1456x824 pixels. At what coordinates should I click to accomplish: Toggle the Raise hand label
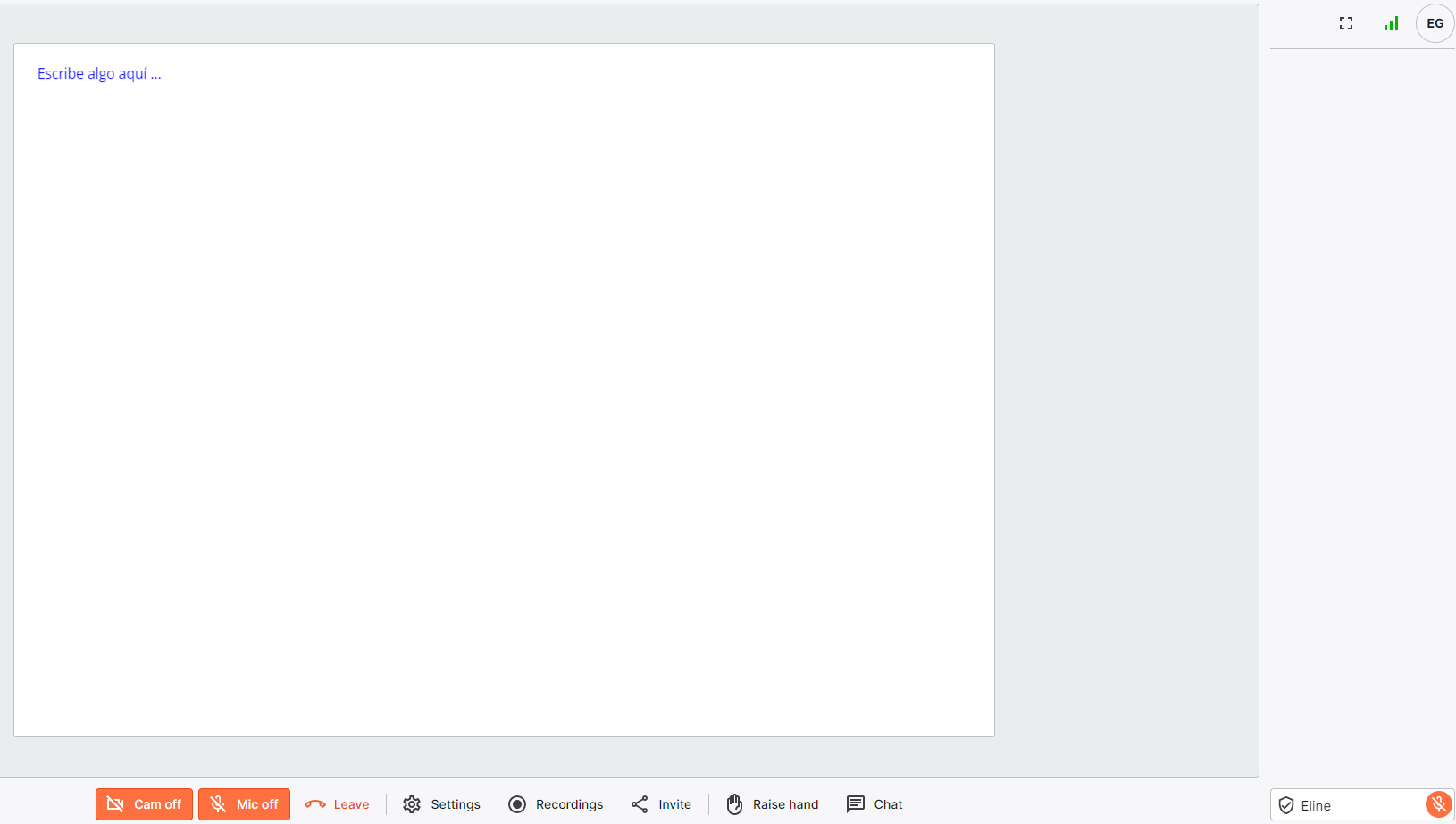tap(785, 804)
